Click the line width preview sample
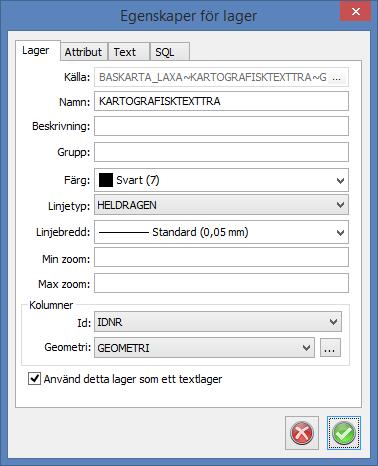378x466 pixels. [124, 232]
